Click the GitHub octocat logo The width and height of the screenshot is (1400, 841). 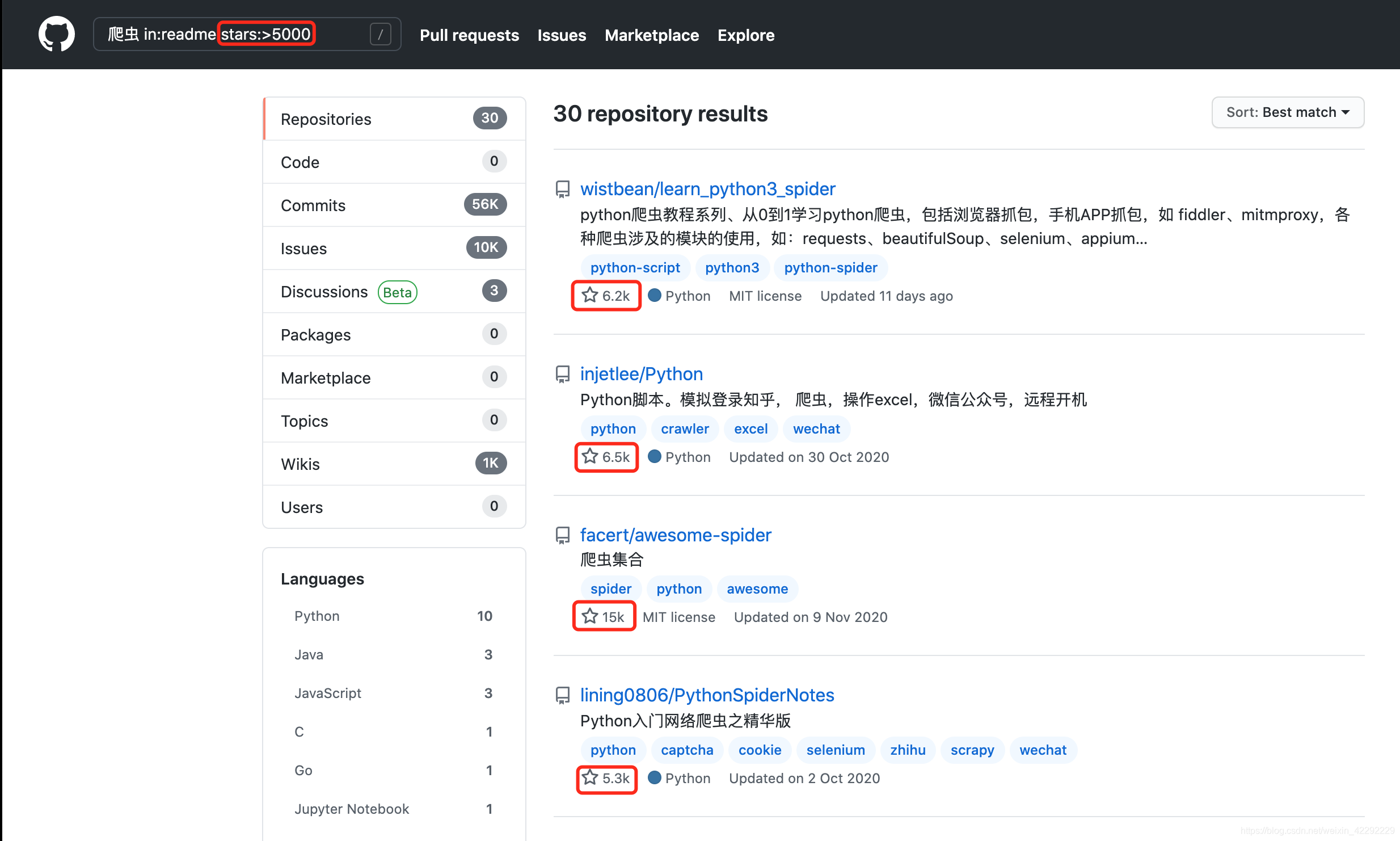56,34
